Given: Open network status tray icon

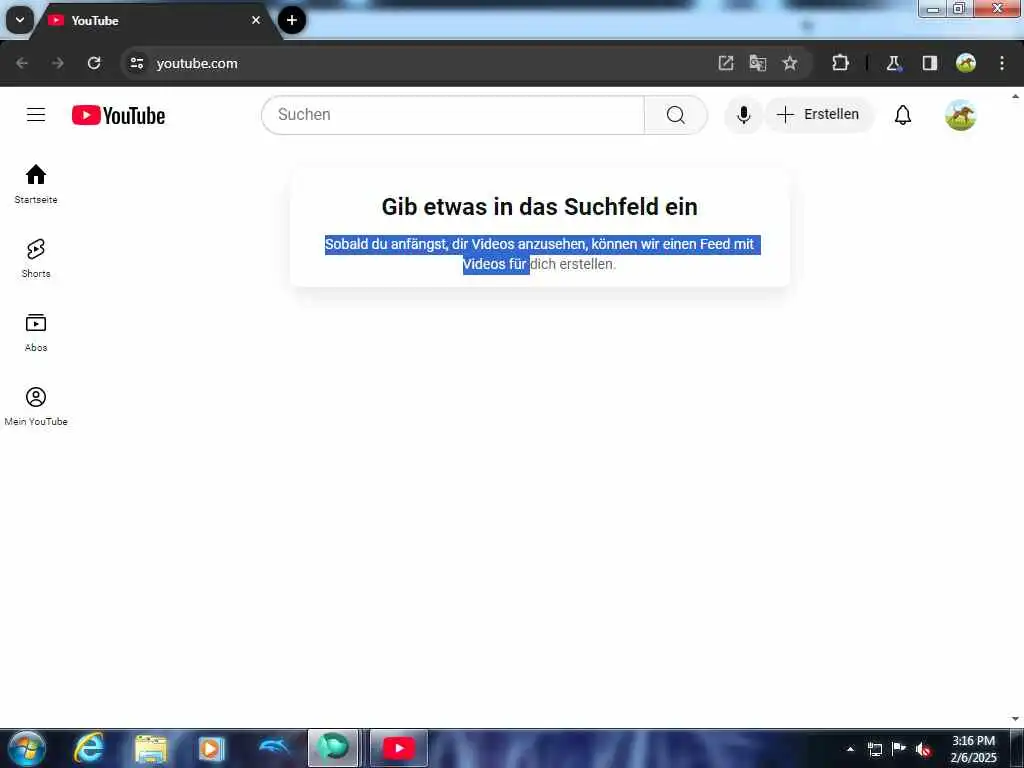Looking at the screenshot, I should point(874,749).
